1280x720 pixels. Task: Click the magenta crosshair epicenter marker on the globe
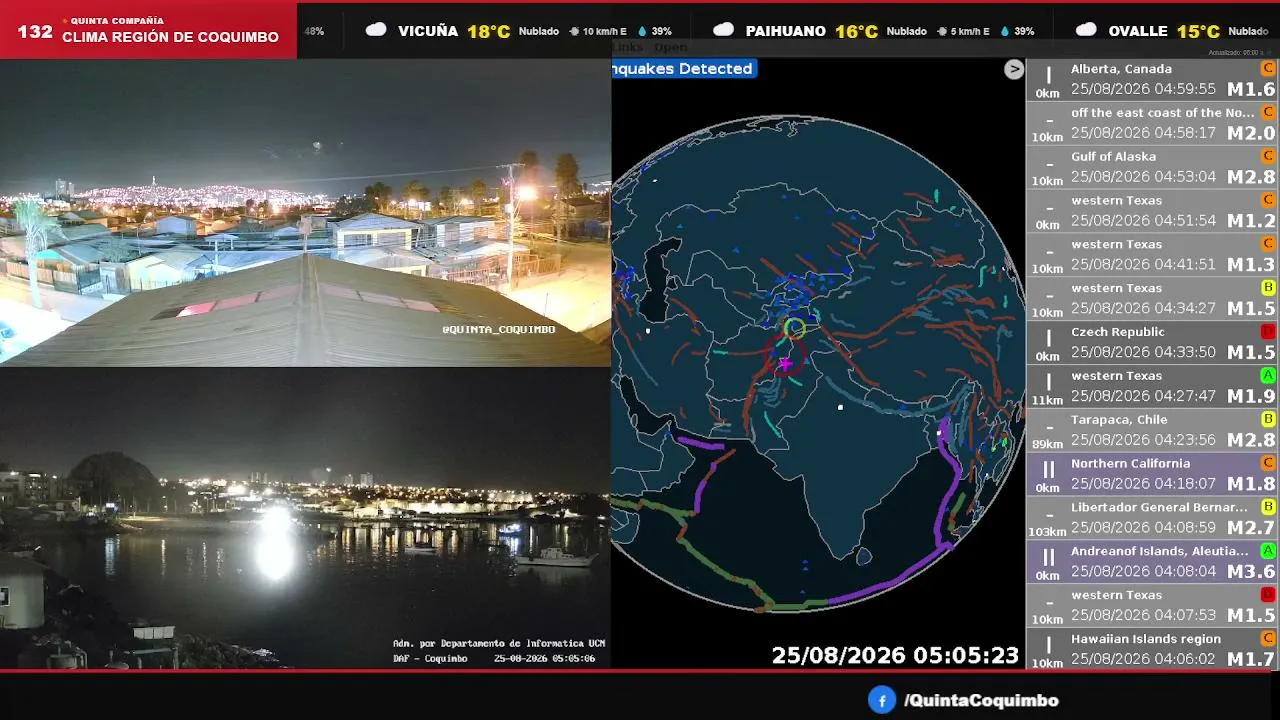click(785, 364)
